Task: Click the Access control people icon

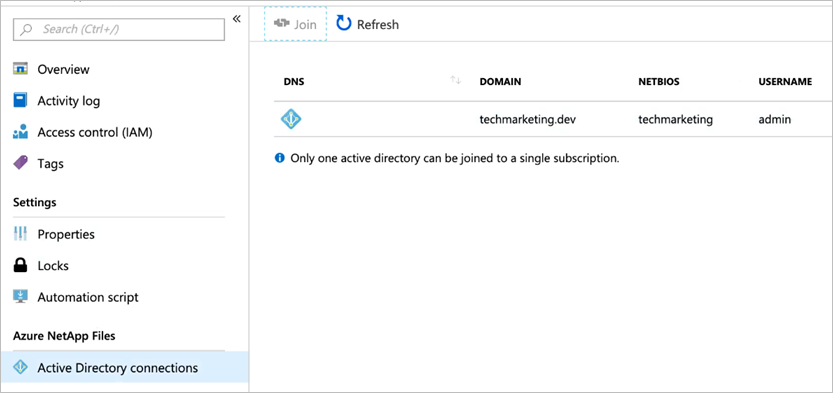Action: [x=20, y=132]
